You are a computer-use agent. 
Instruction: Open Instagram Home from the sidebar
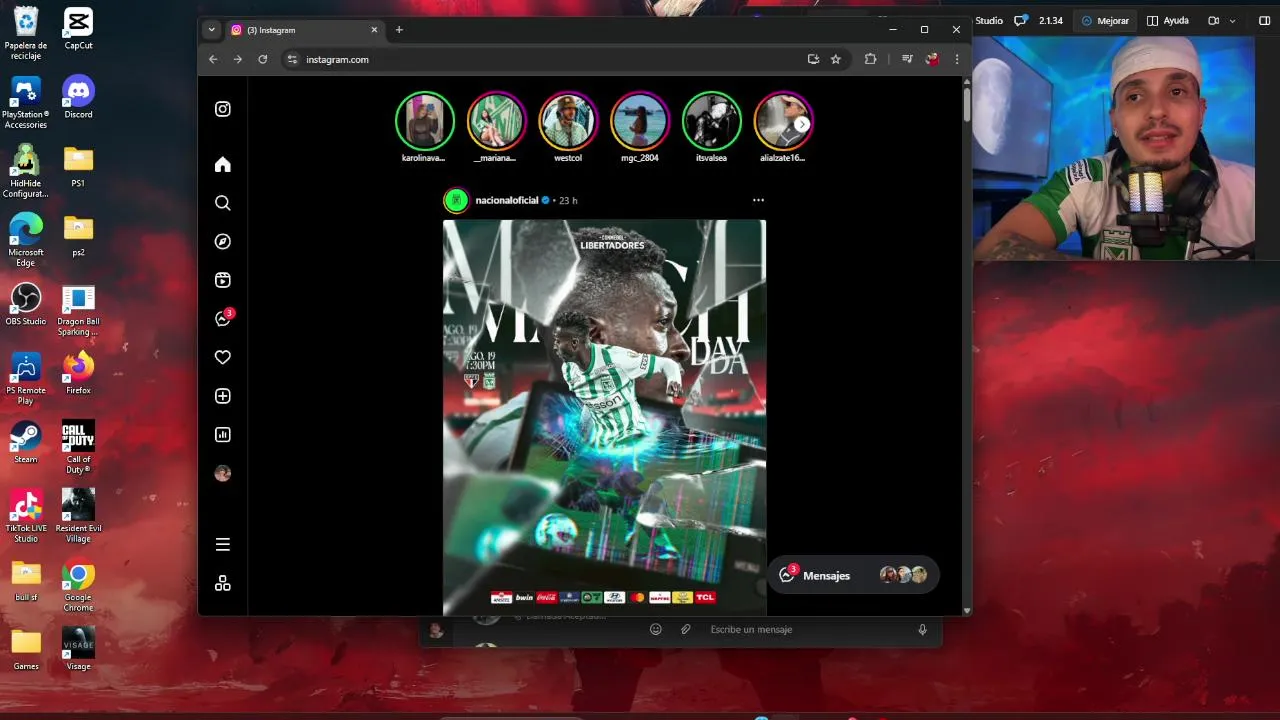coord(223,165)
